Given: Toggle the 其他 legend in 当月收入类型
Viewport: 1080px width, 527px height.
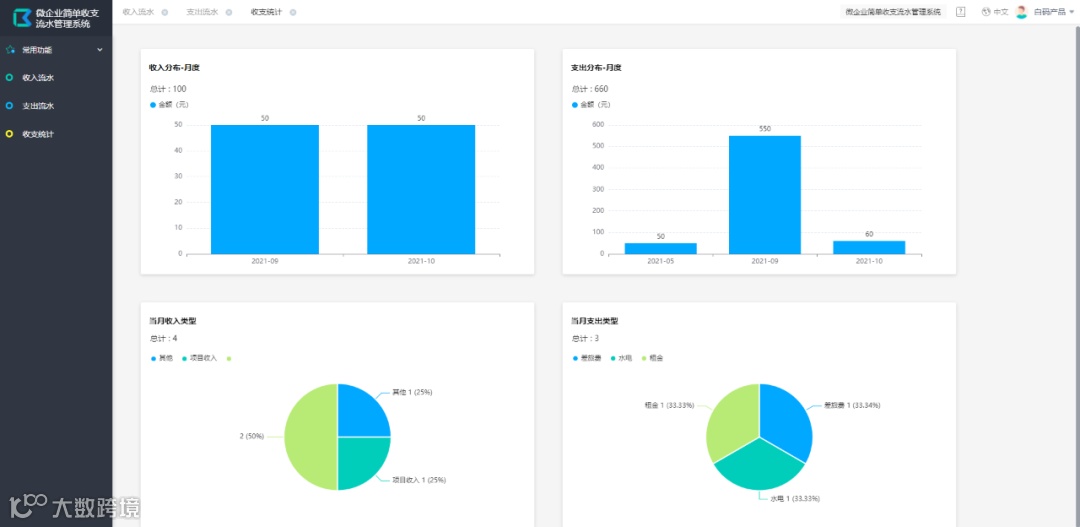Looking at the screenshot, I should point(162,358).
